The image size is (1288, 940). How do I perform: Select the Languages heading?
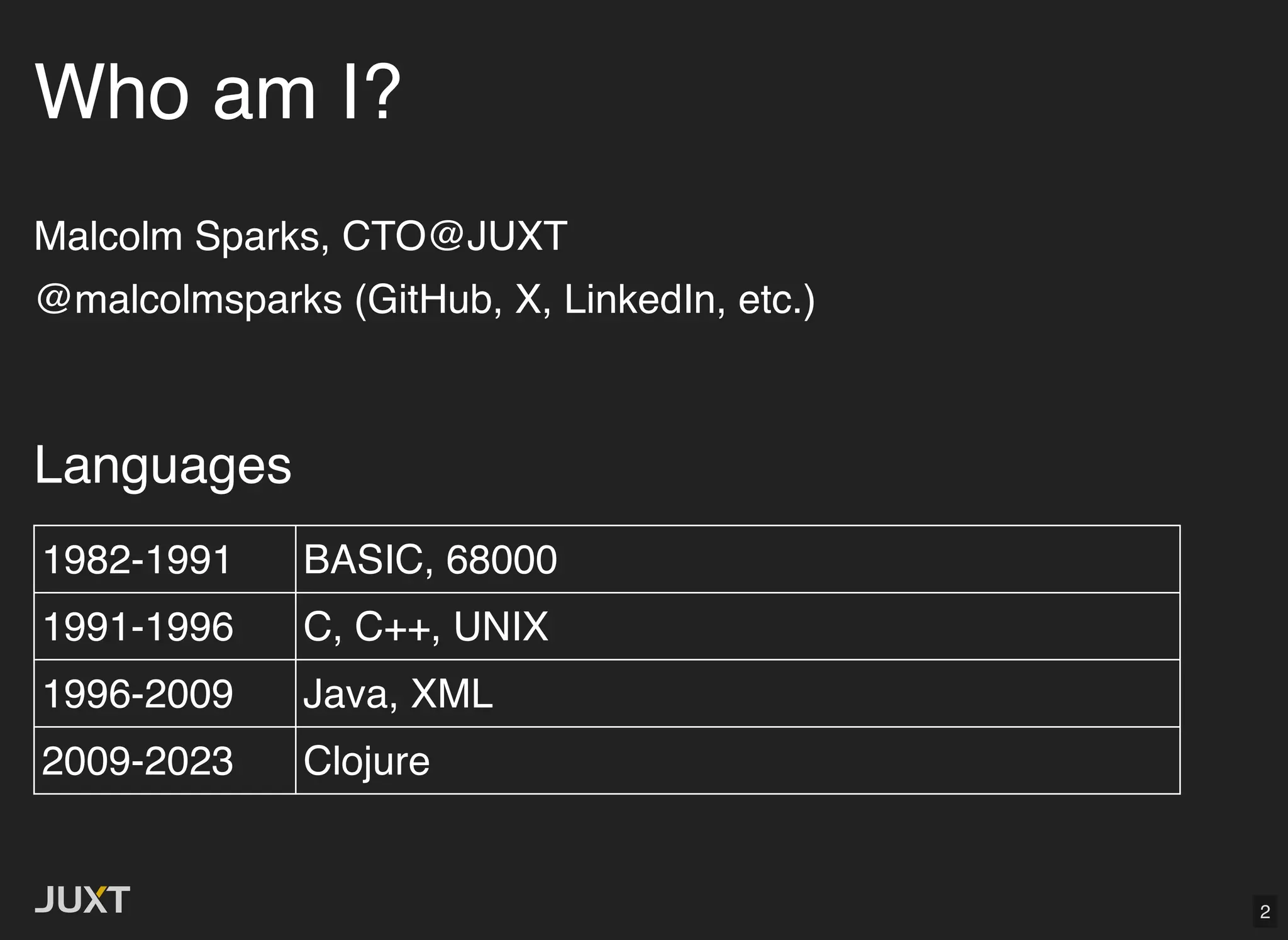click(163, 466)
